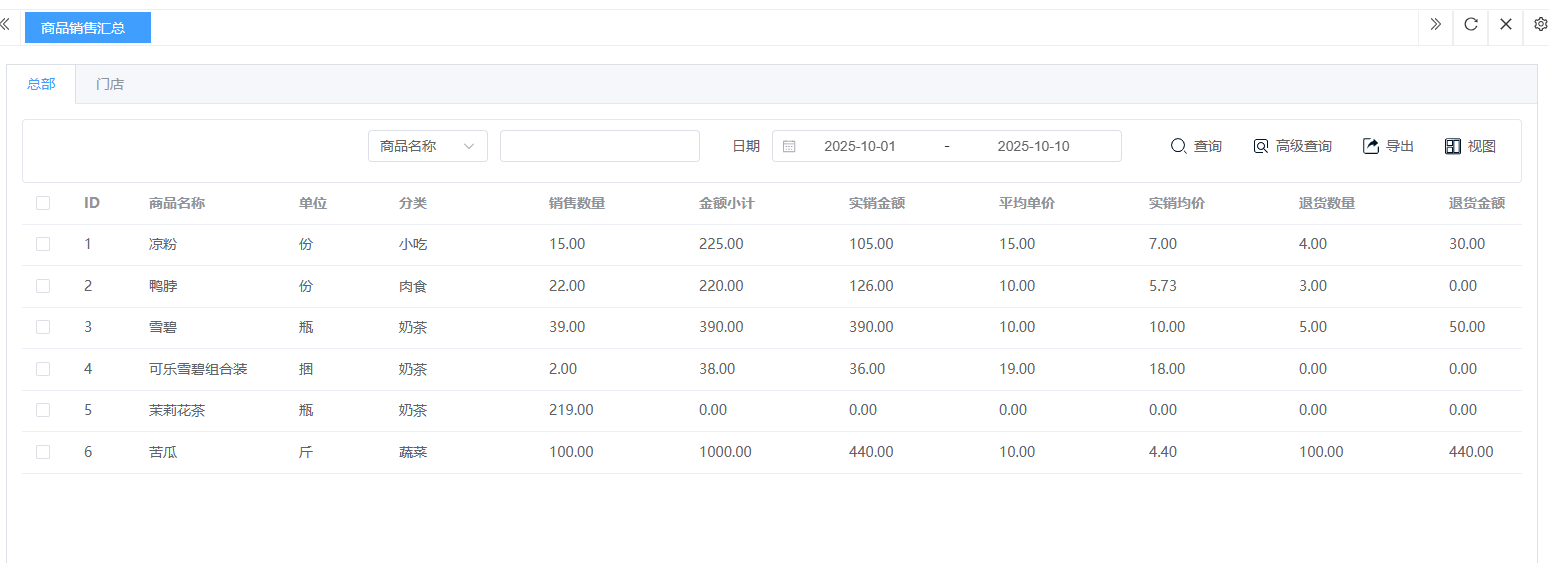This screenshot has height=563, width=1549.
Task: Open the start date 2025-10-01 picker
Action: point(859,146)
